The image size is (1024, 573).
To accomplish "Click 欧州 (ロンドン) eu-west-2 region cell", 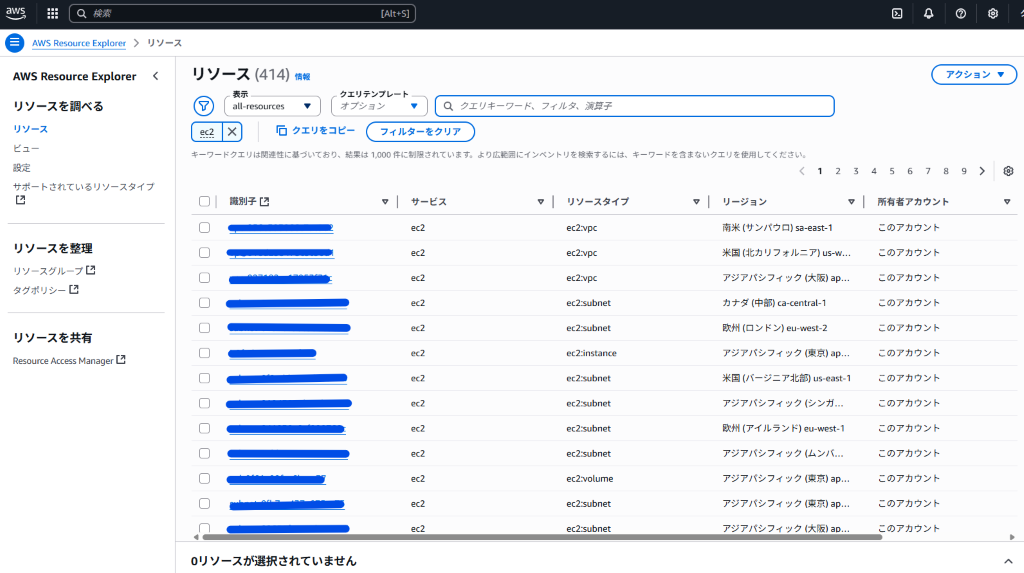I will pyautogui.click(x=775, y=328).
